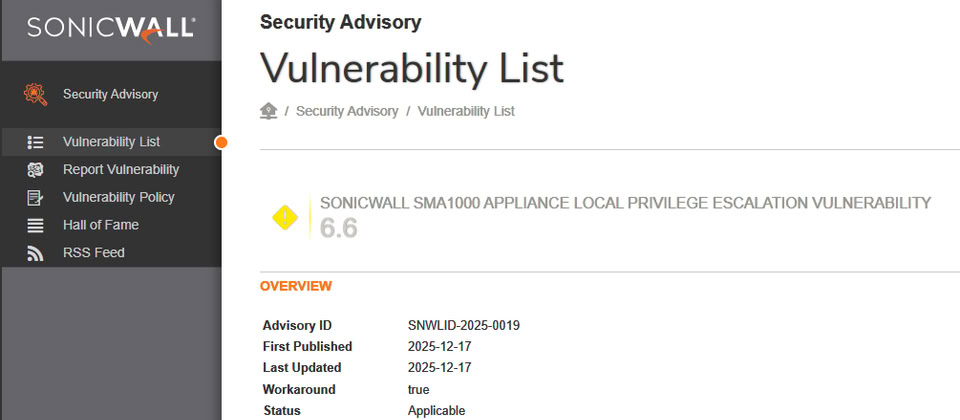Click the Security Advisory sidebar heading text
This screenshot has width=960, height=420.
pyautogui.click(x=110, y=94)
